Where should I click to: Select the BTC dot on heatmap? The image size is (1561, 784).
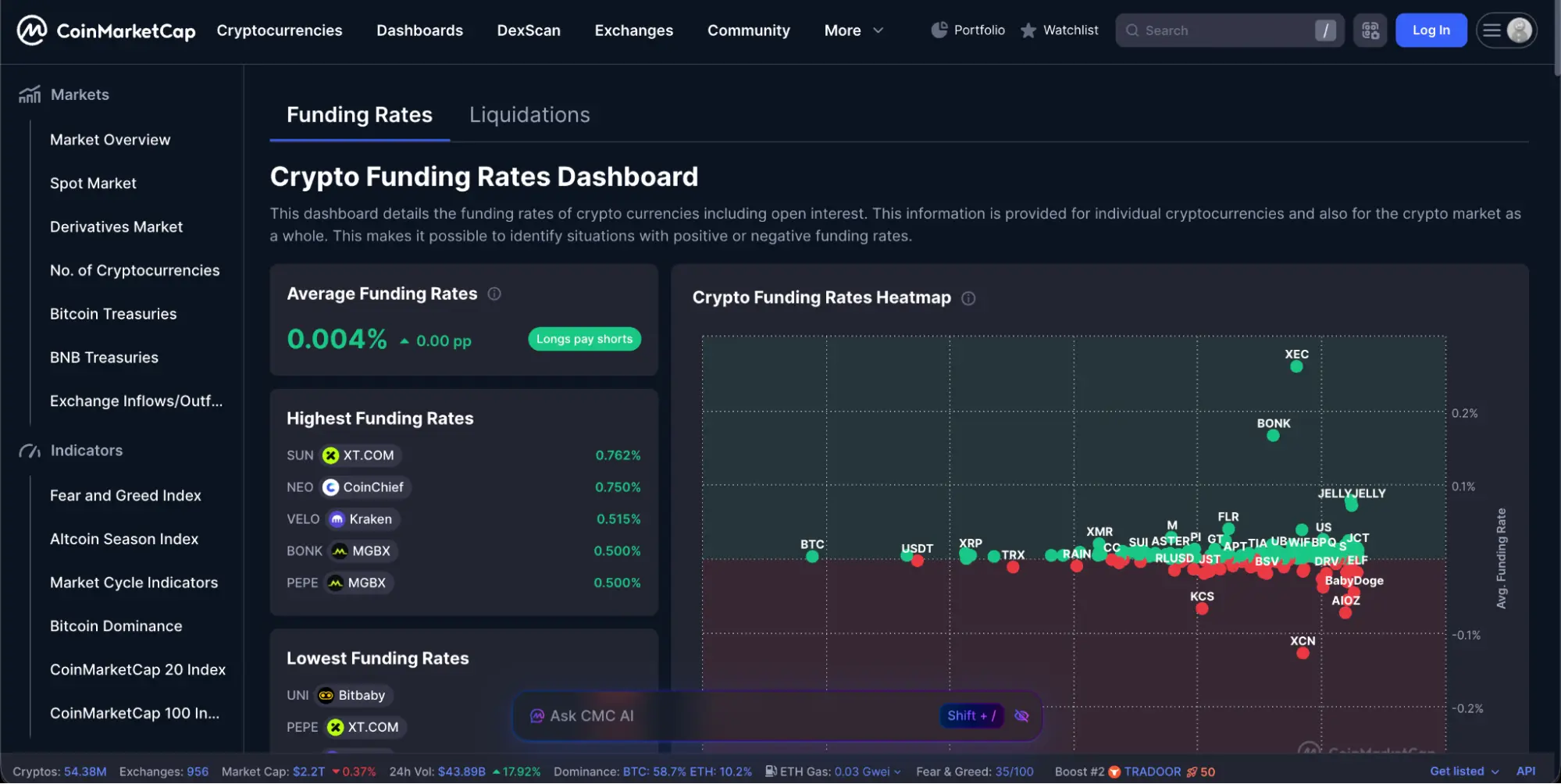coord(812,557)
